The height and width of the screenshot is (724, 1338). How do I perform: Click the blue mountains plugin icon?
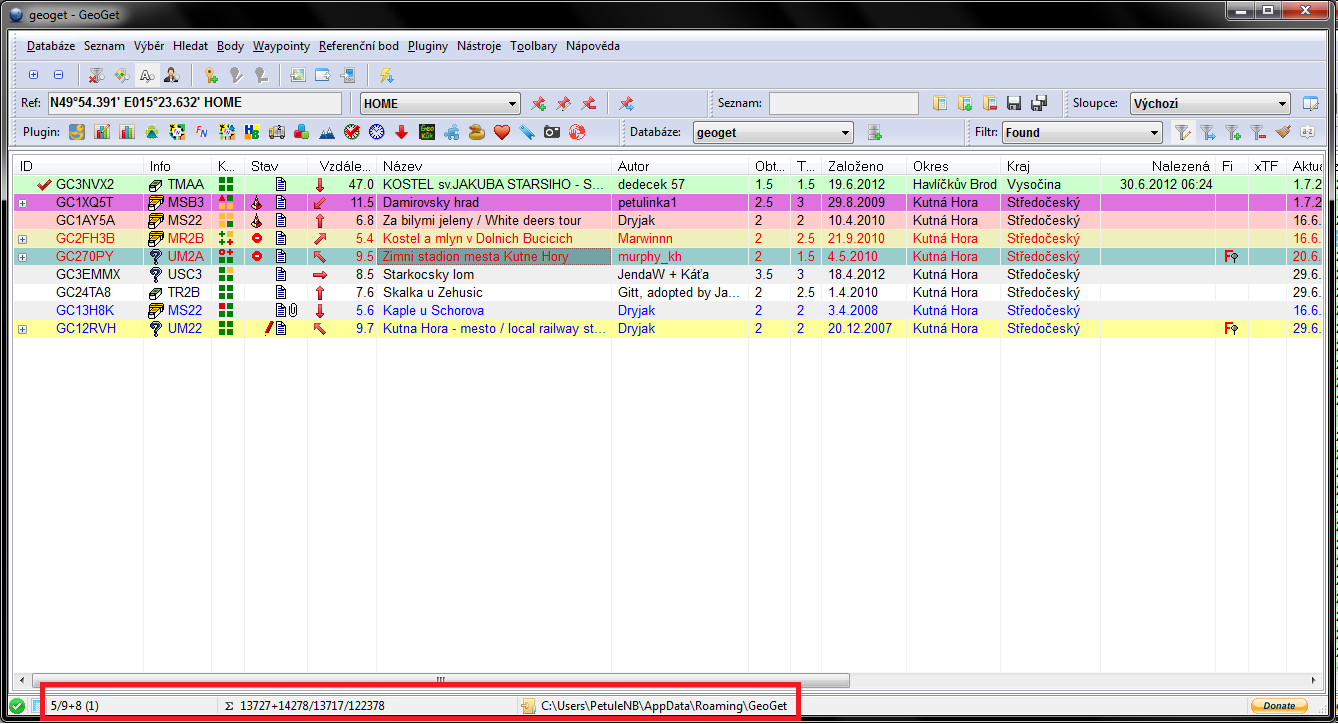(326, 132)
